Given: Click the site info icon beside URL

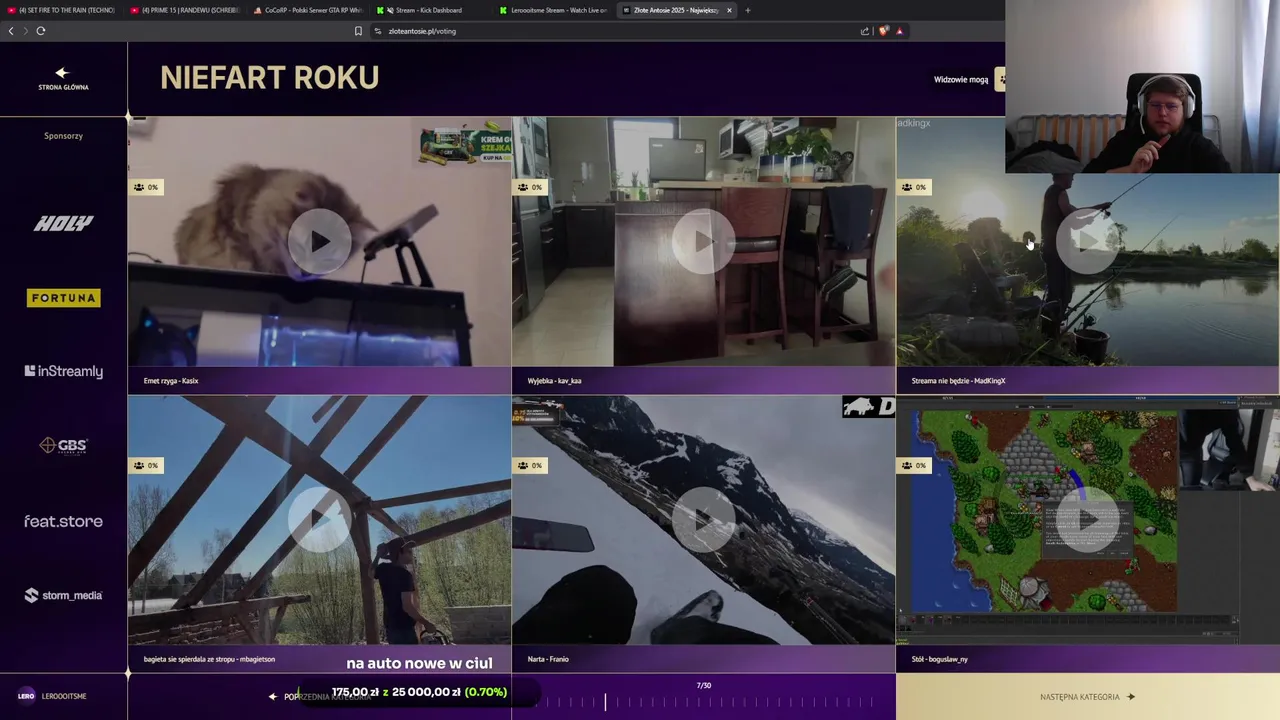Looking at the screenshot, I should pos(378,31).
